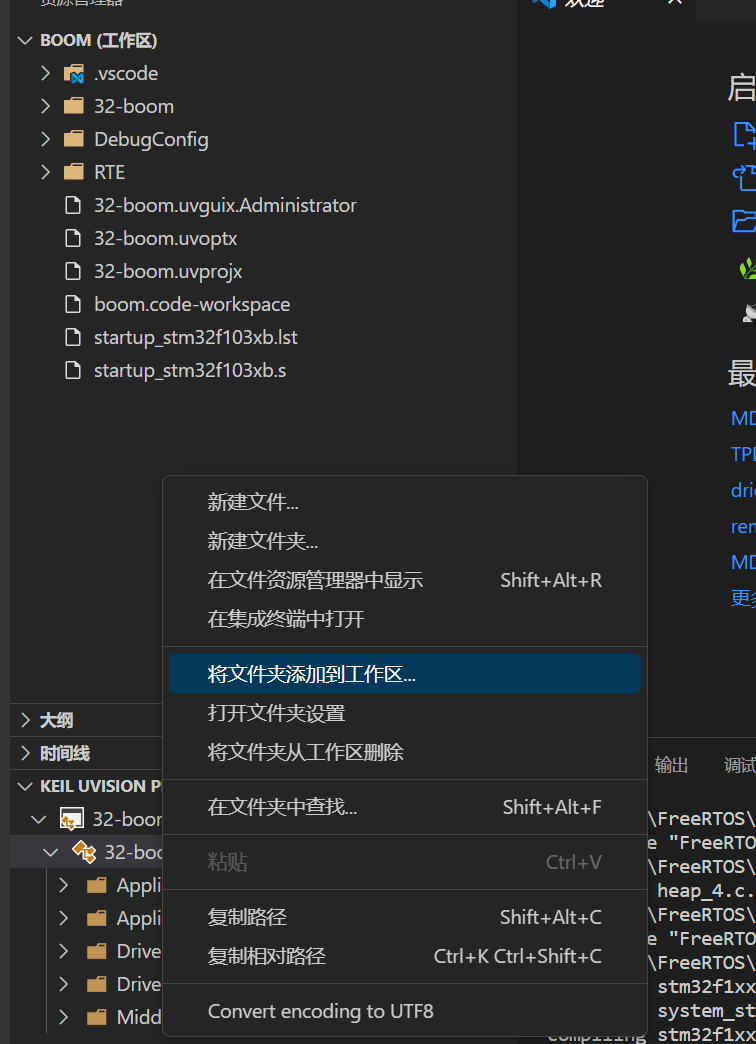Select 在文件夹中查找... menu entry
Image resolution: width=756 pixels, height=1044 pixels.
[404, 807]
